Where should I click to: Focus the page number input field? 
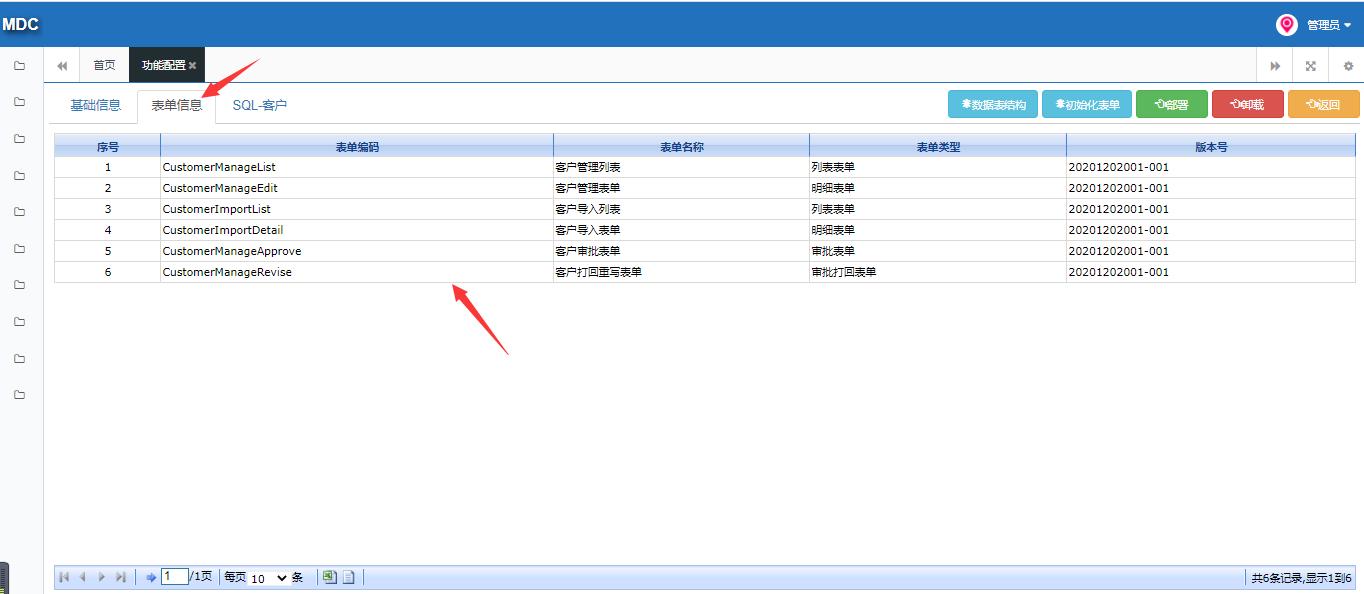175,576
